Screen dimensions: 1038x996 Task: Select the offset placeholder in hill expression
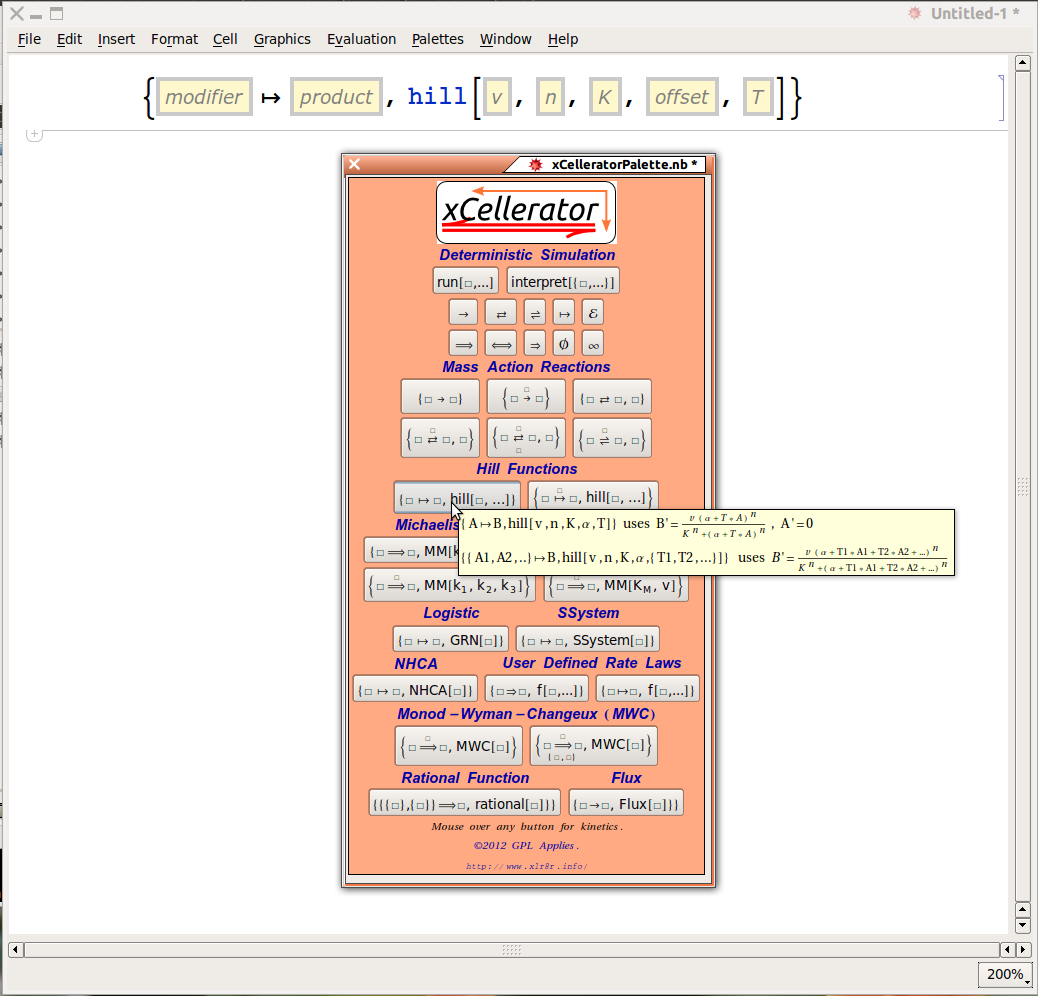click(x=682, y=97)
